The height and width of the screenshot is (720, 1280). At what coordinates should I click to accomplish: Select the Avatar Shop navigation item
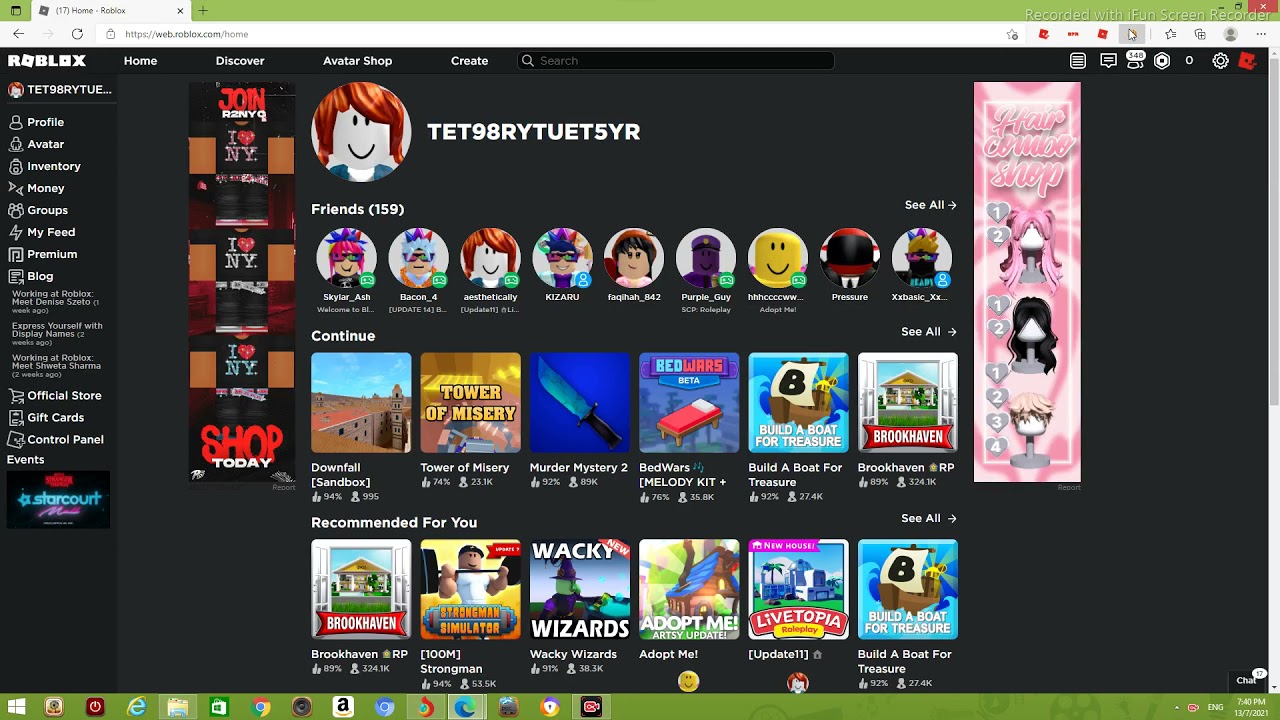[x=357, y=61]
